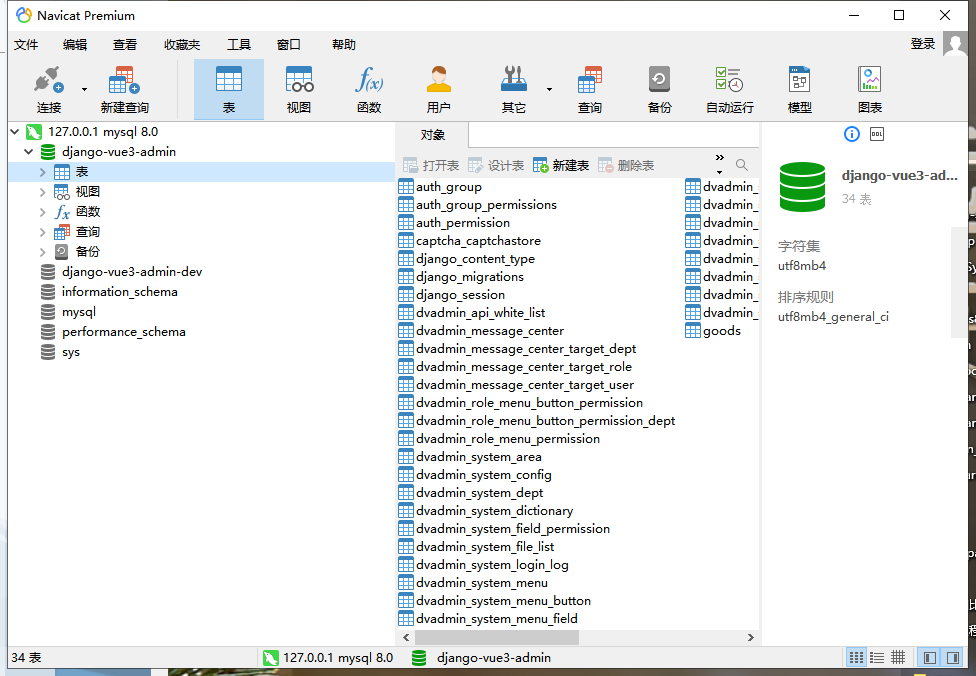Click Open Table (打开表) button
Image resolution: width=976 pixels, height=676 pixels.
(x=431, y=166)
